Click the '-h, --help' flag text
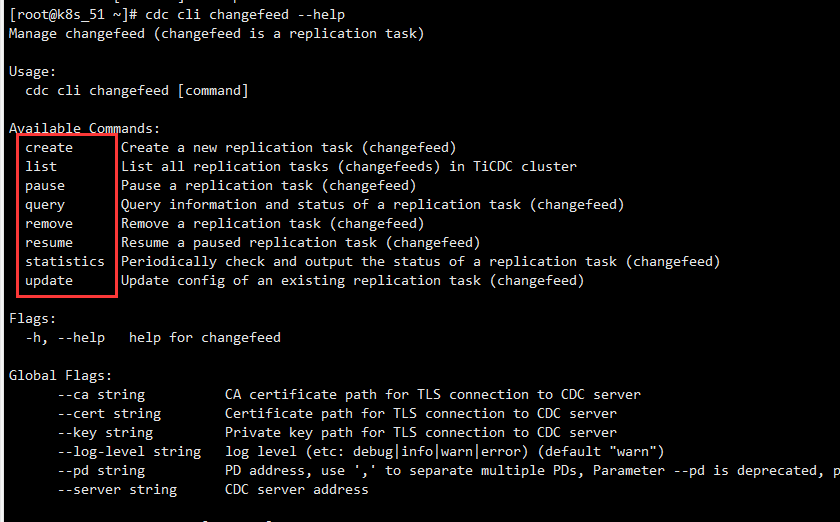This screenshot has height=522, width=840. coord(65,338)
